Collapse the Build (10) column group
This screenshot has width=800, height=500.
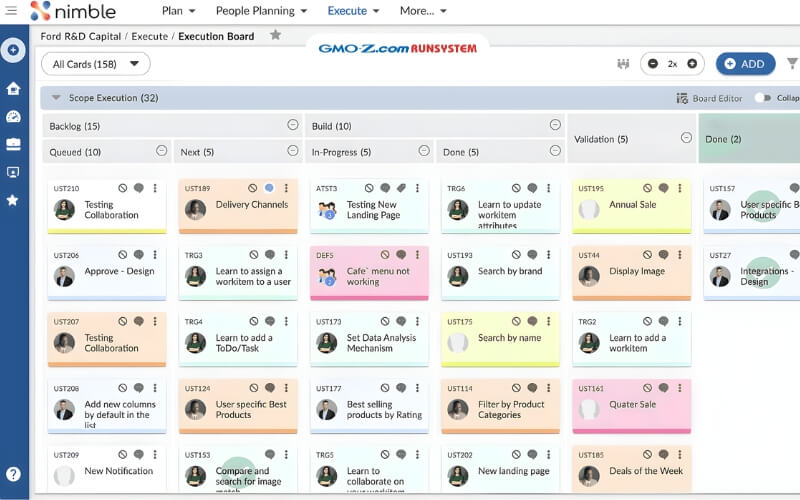(555, 124)
